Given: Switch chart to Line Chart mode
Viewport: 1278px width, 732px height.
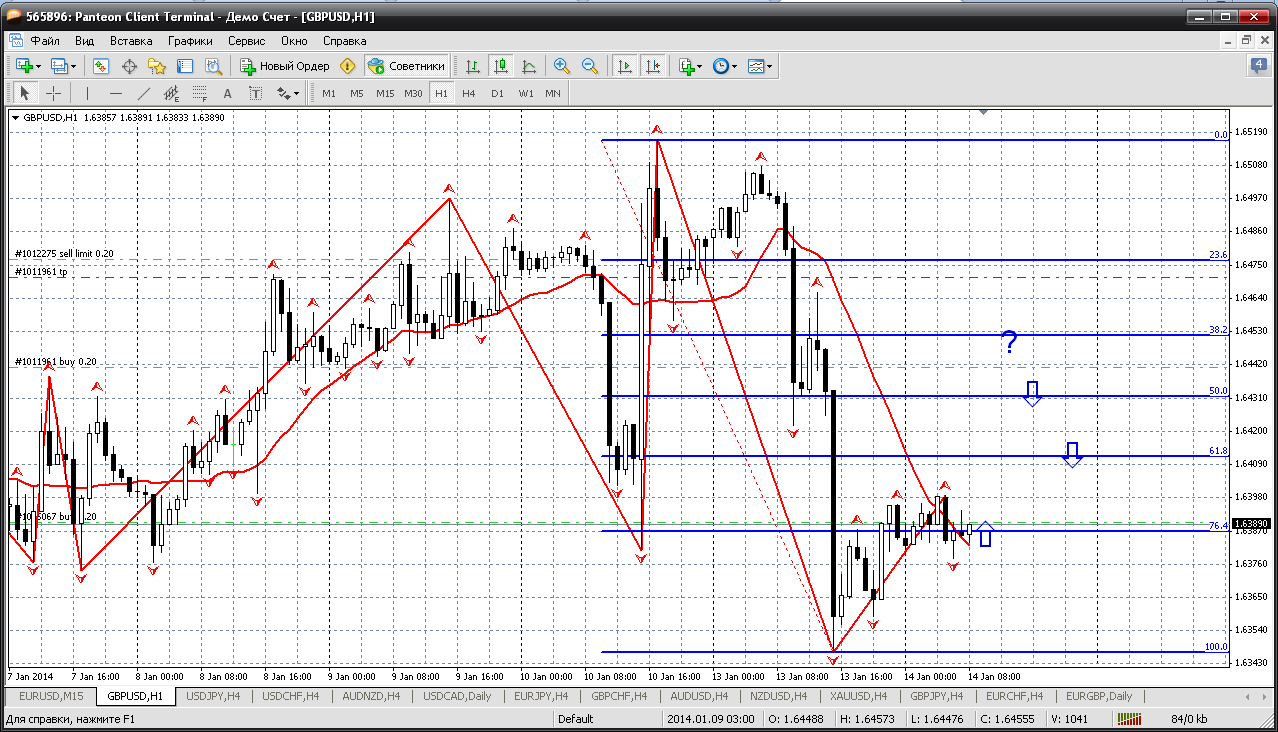Looking at the screenshot, I should click(x=529, y=66).
